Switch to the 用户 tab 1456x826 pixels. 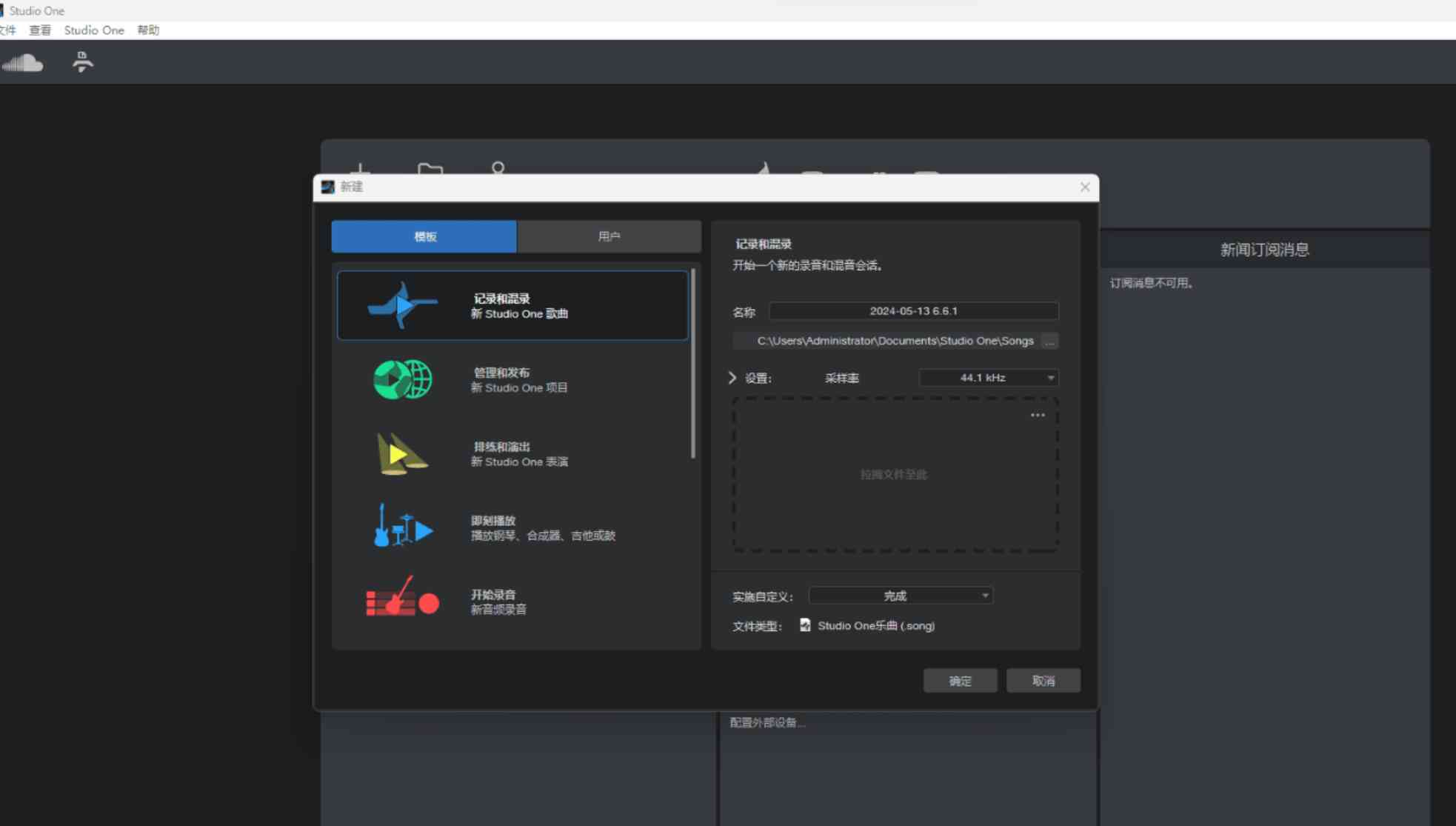pos(609,236)
